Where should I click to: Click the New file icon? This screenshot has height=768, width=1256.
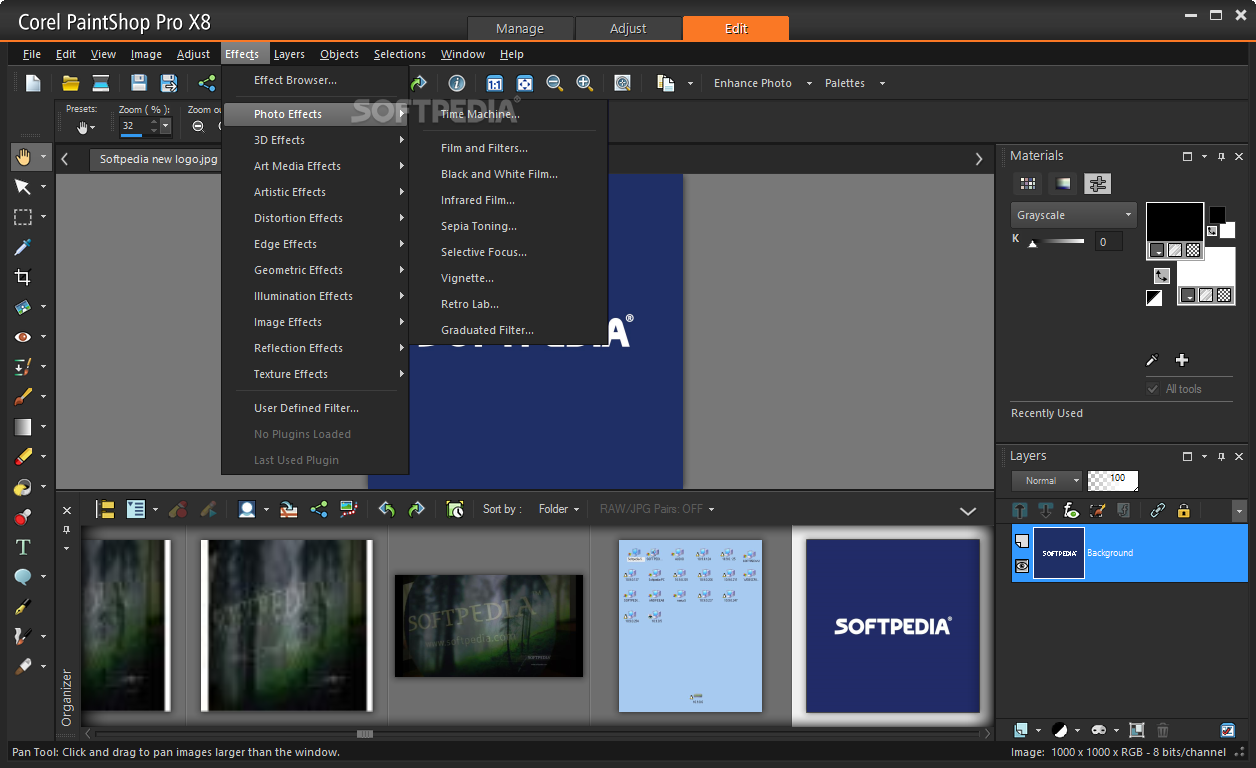pyautogui.click(x=33, y=83)
